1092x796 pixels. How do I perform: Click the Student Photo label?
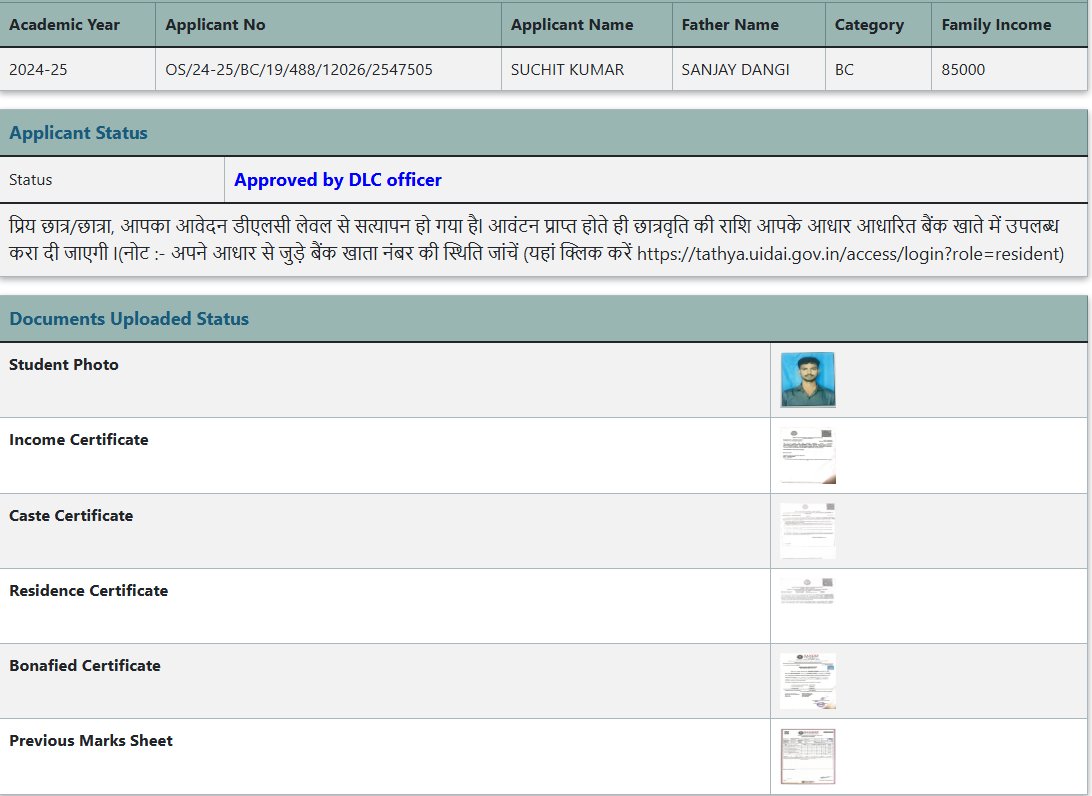coord(63,364)
